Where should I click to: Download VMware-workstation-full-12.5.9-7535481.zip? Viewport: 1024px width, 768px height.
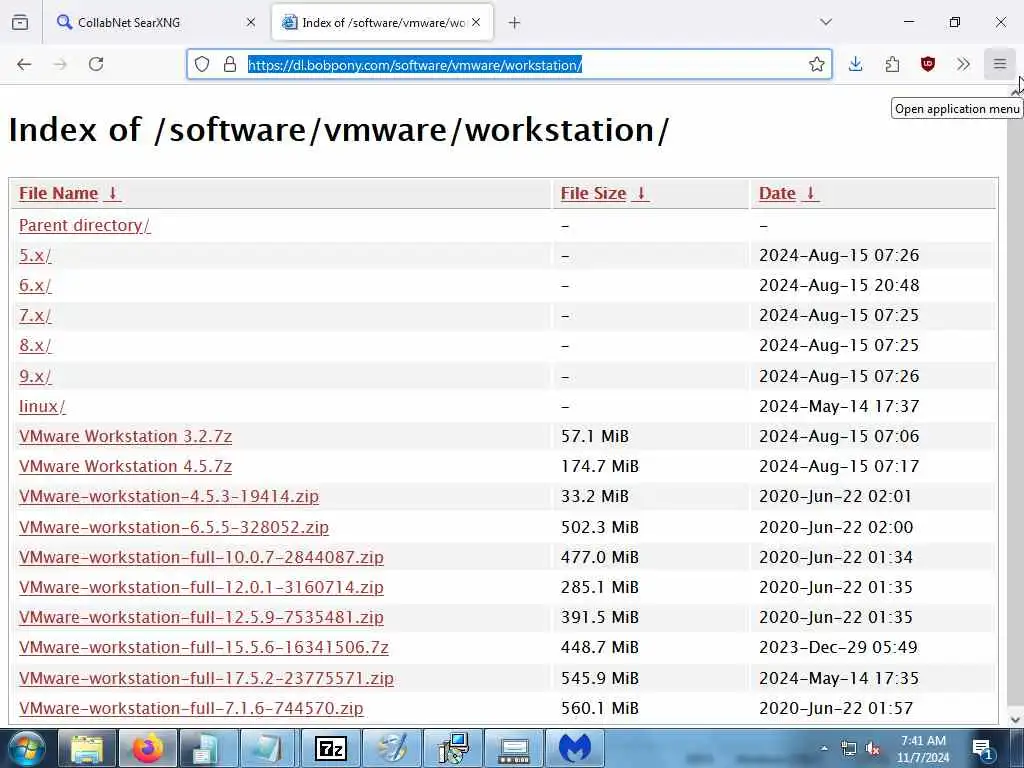(201, 617)
